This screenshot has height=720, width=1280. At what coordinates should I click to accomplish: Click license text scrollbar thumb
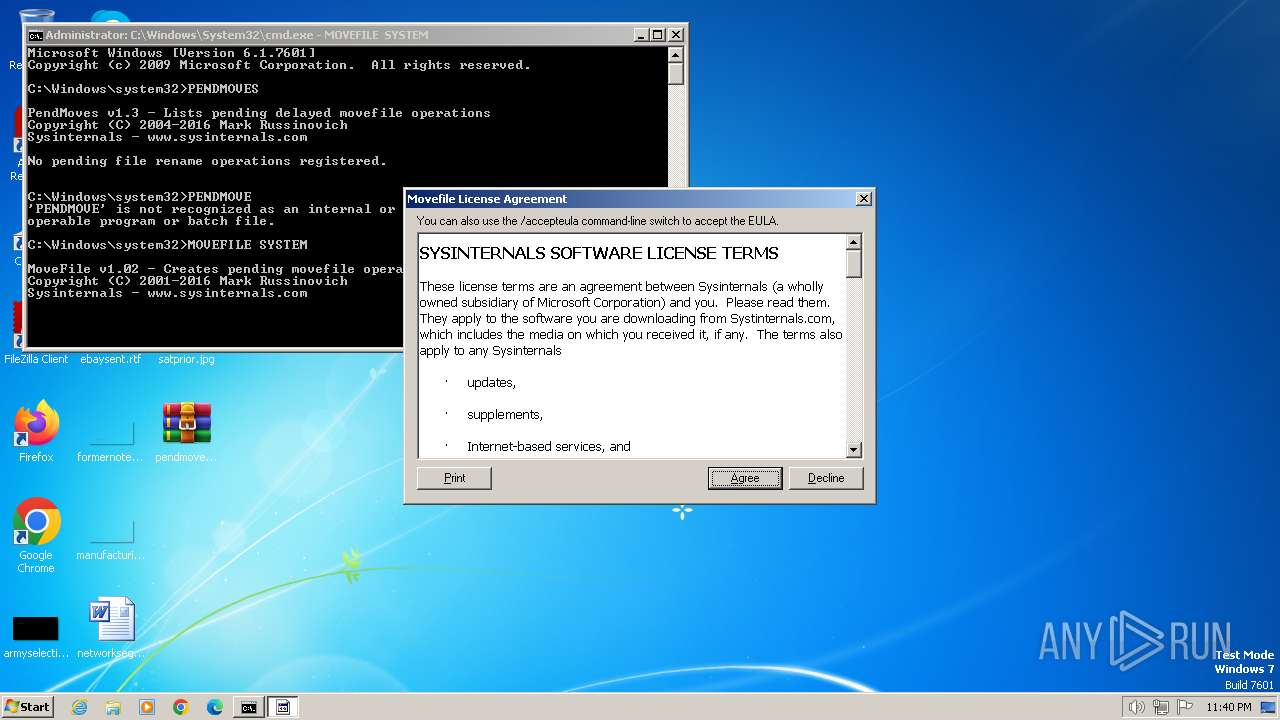pos(854,263)
